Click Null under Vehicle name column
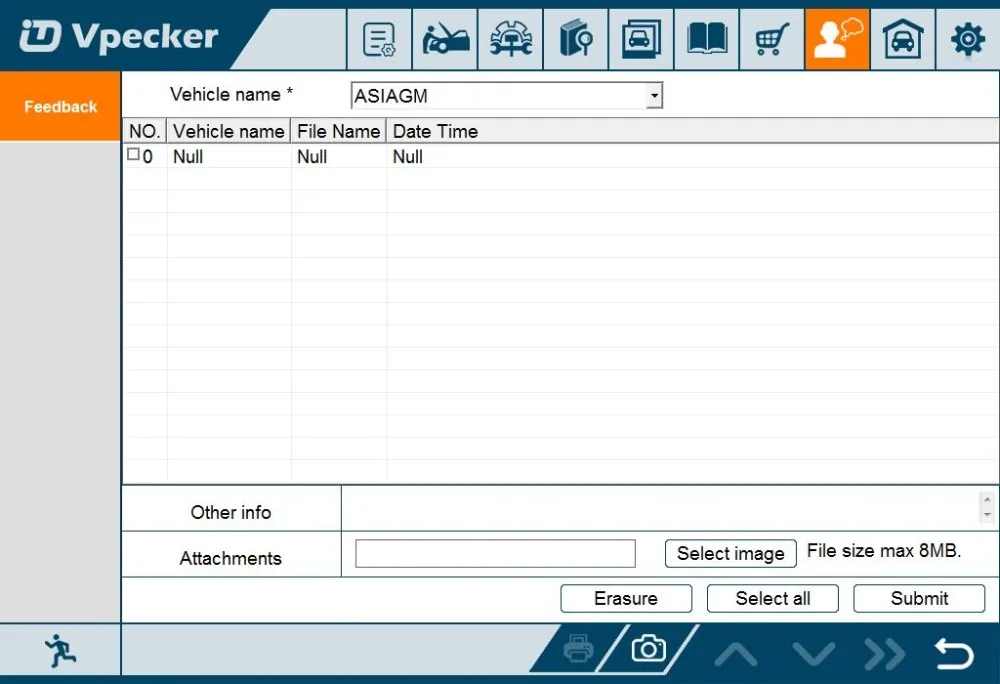 [188, 157]
